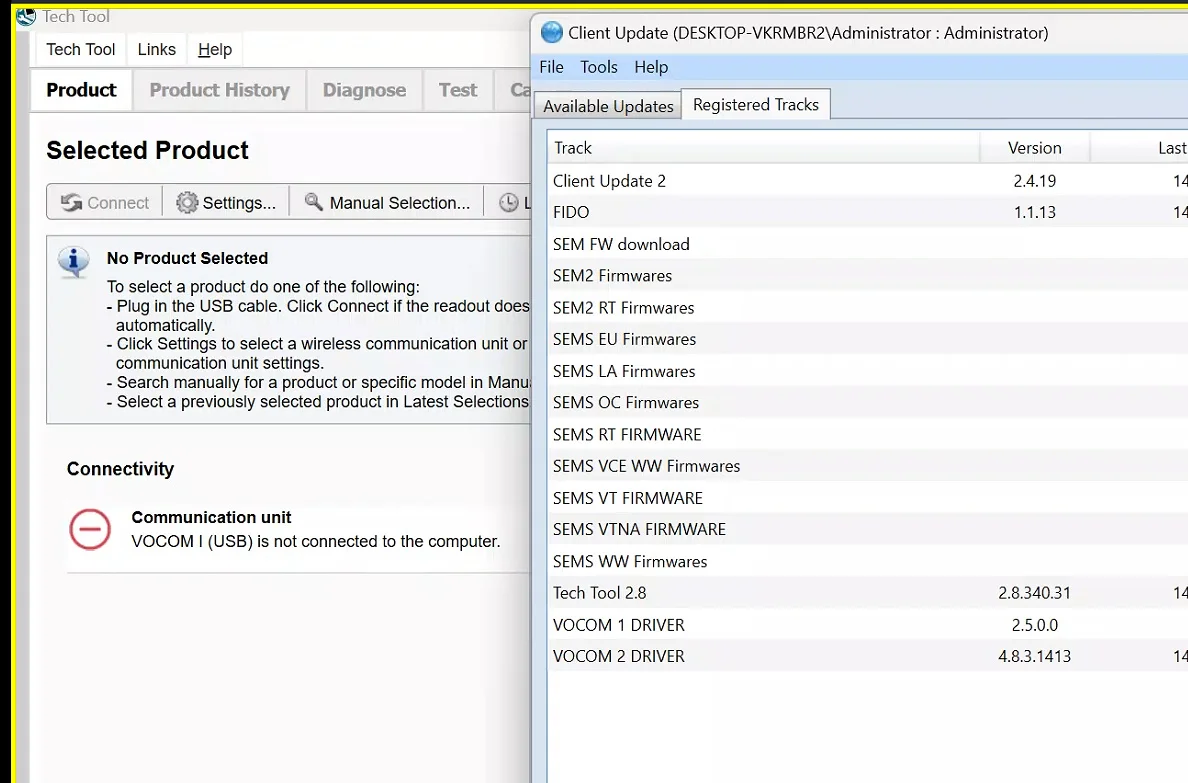Click the info icon beside No Product Selected
This screenshot has height=783, width=1188.
tap(73, 262)
